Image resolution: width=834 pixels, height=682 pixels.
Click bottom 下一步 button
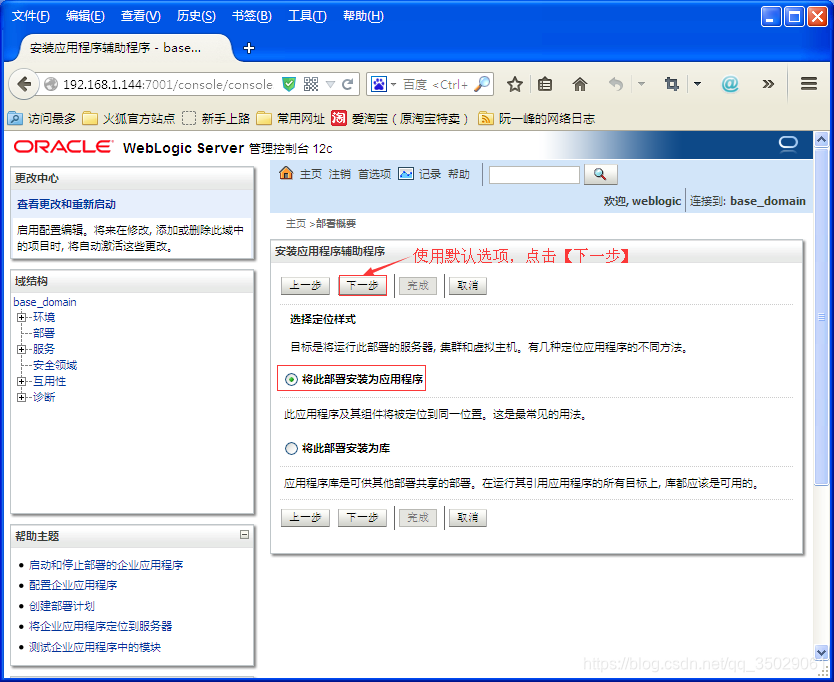362,518
